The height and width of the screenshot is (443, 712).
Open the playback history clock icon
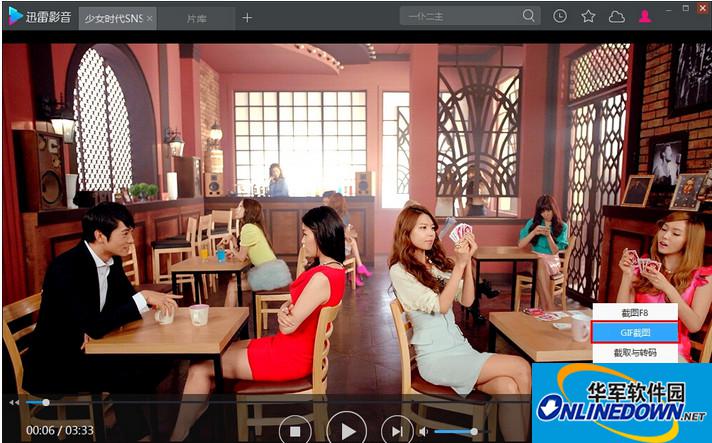[x=560, y=16]
